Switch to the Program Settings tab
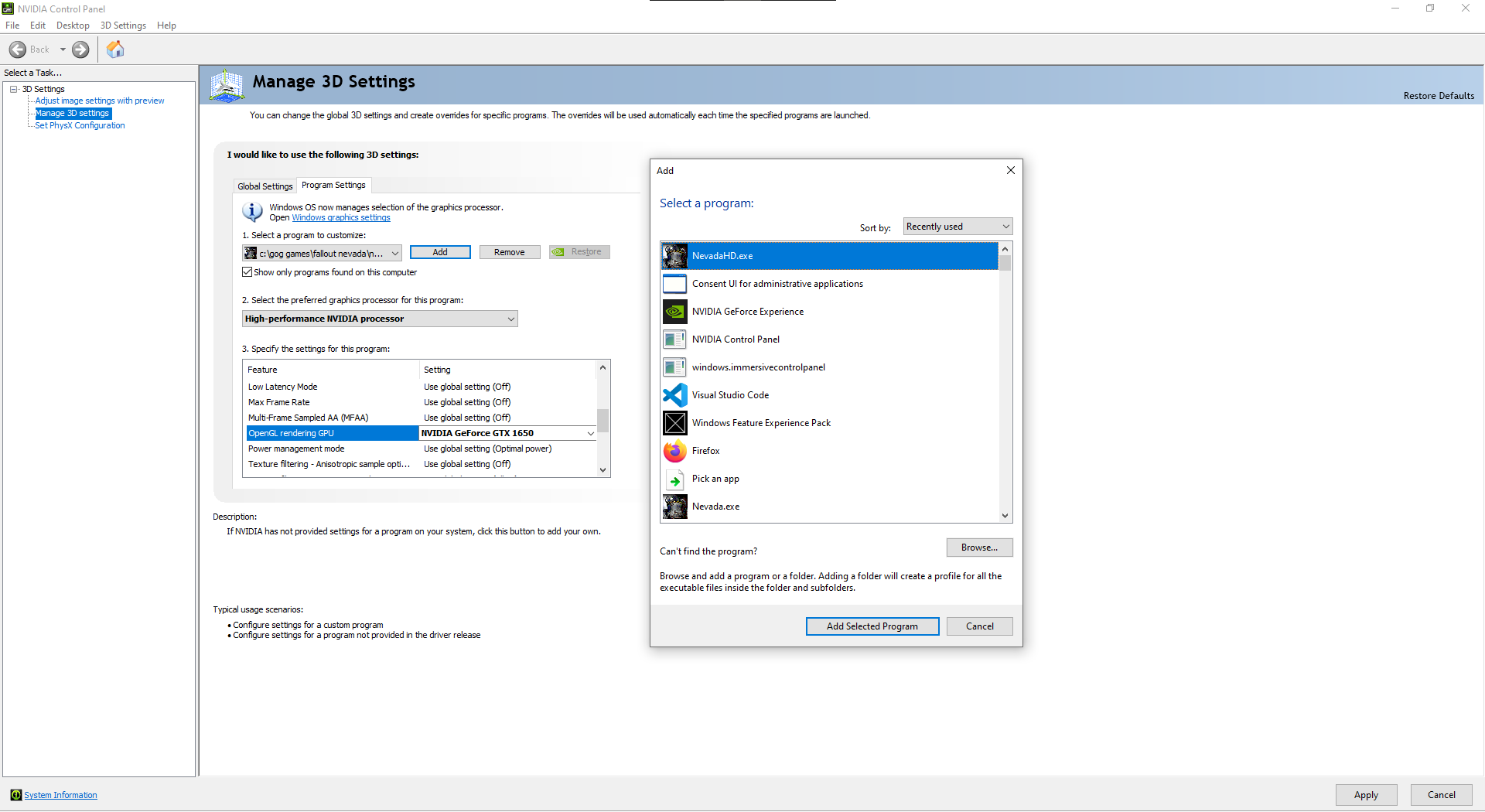 tap(333, 185)
